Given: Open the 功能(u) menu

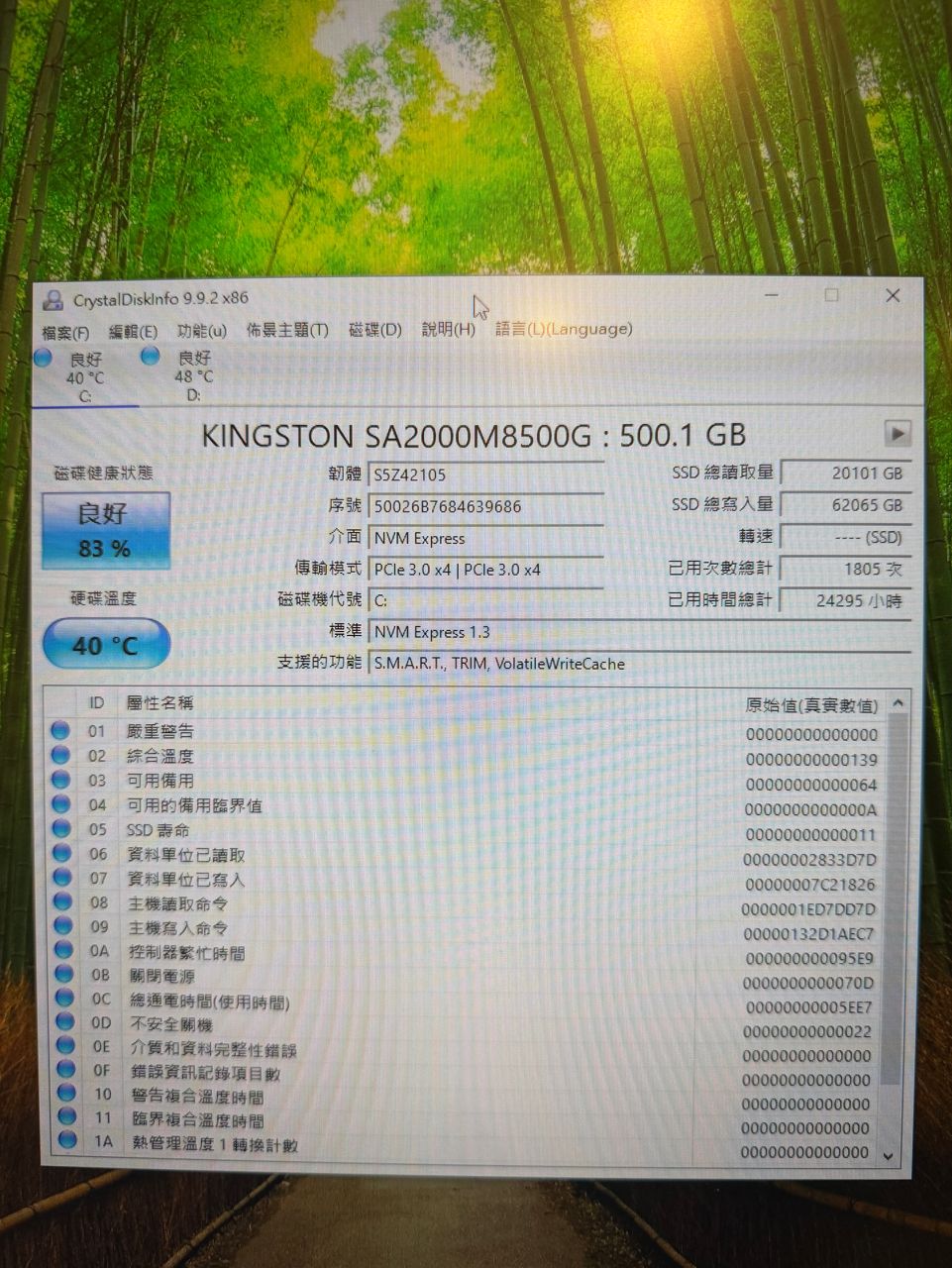Looking at the screenshot, I should pyautogui.click(x=202, y=331).
